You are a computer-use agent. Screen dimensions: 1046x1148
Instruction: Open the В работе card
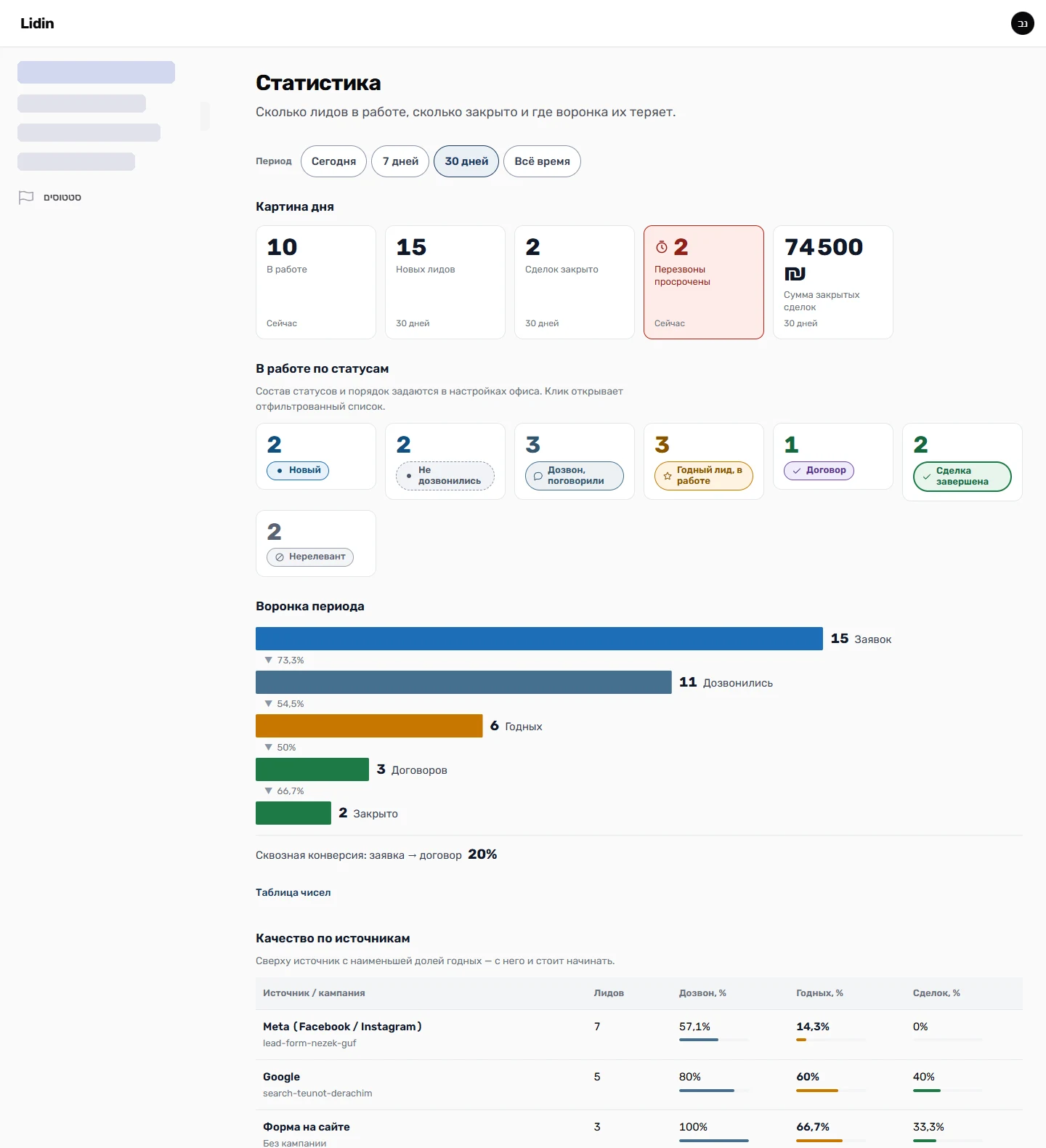coord(316,282)
